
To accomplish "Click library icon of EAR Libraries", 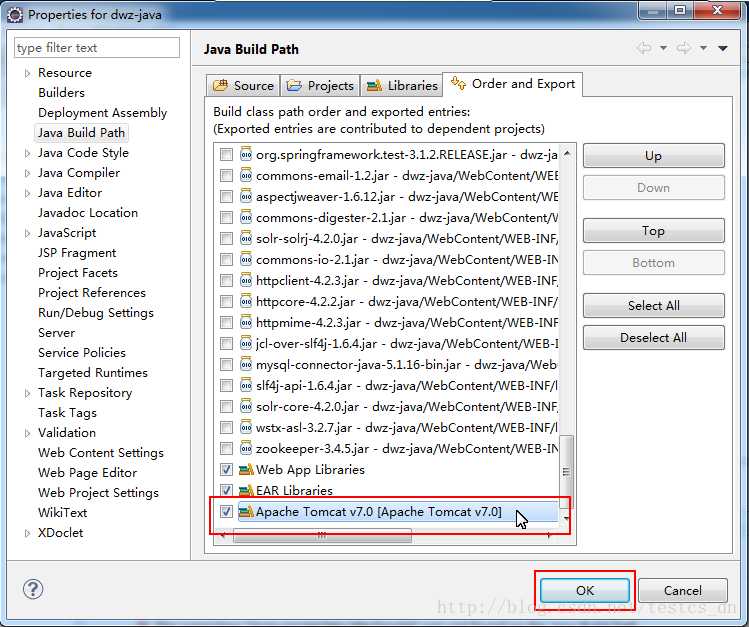I will (x=246, y=490).
